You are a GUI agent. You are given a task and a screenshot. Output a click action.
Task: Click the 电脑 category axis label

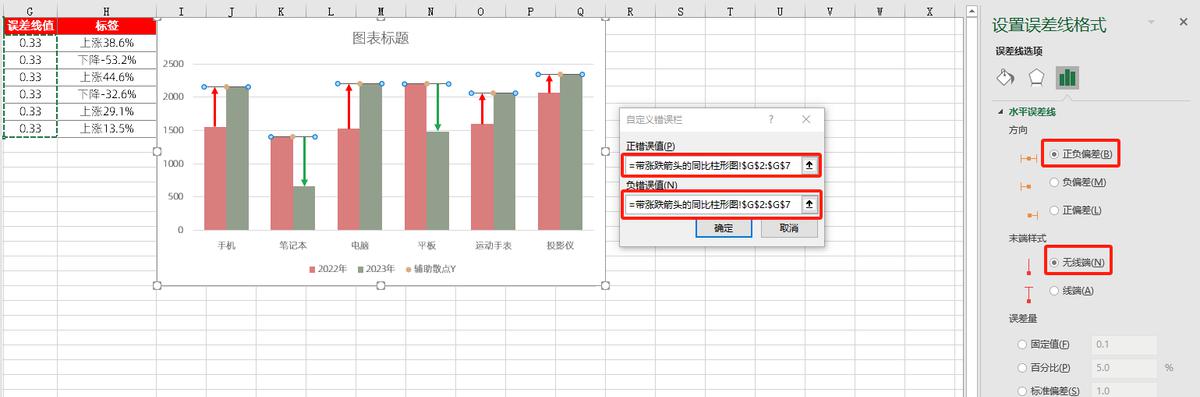(x=359, y=245)
